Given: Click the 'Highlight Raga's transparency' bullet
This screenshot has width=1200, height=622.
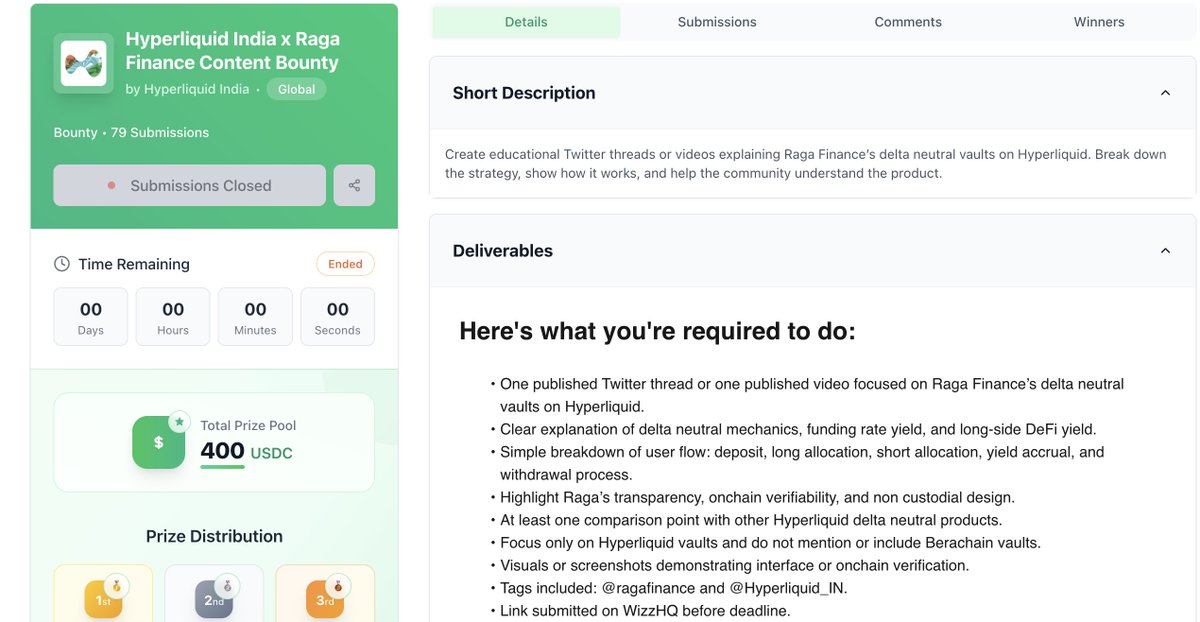Looking at the screenshot, I should pos(757,497).
